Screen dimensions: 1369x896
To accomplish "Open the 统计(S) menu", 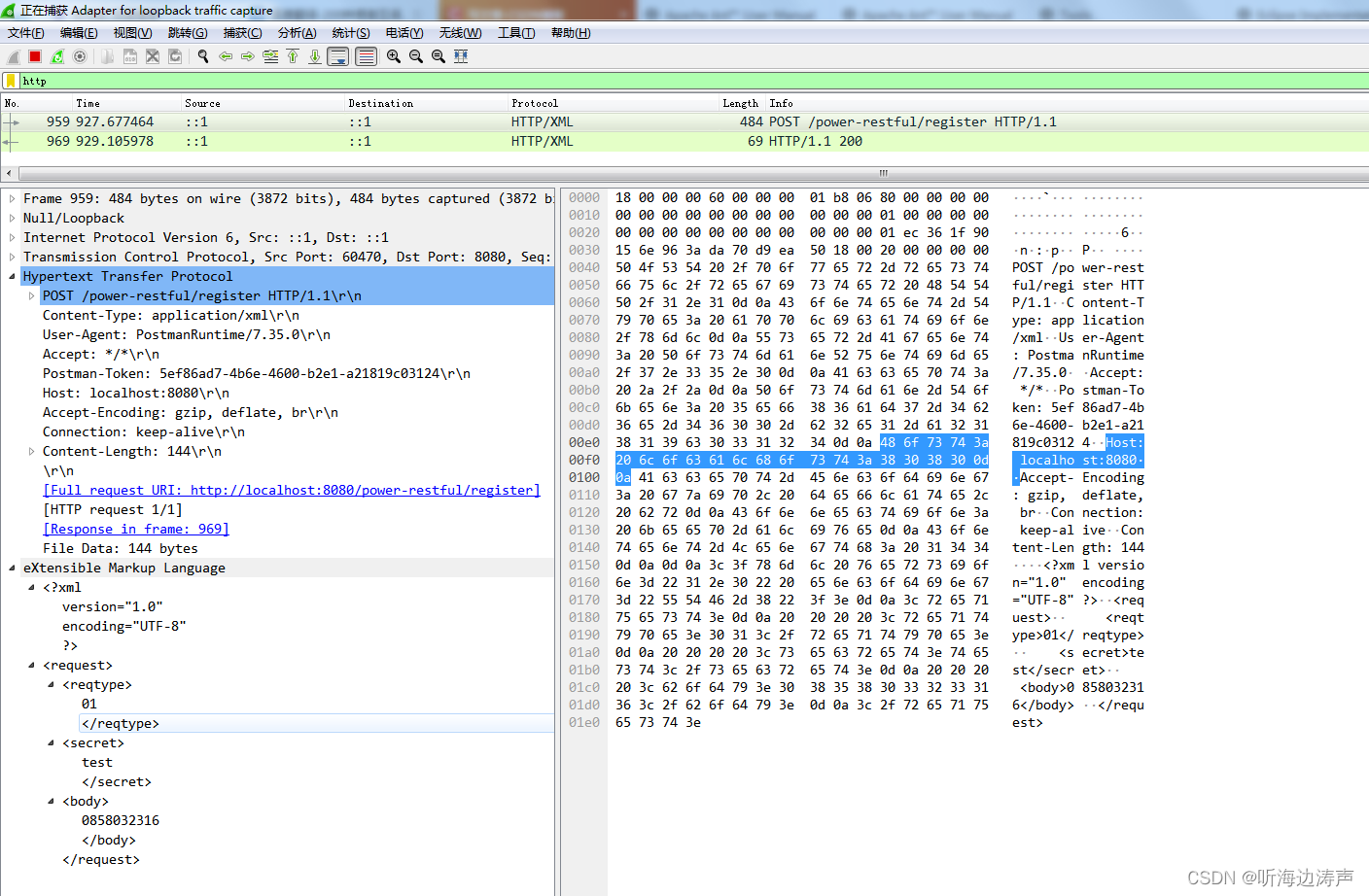I will [352, 32].
